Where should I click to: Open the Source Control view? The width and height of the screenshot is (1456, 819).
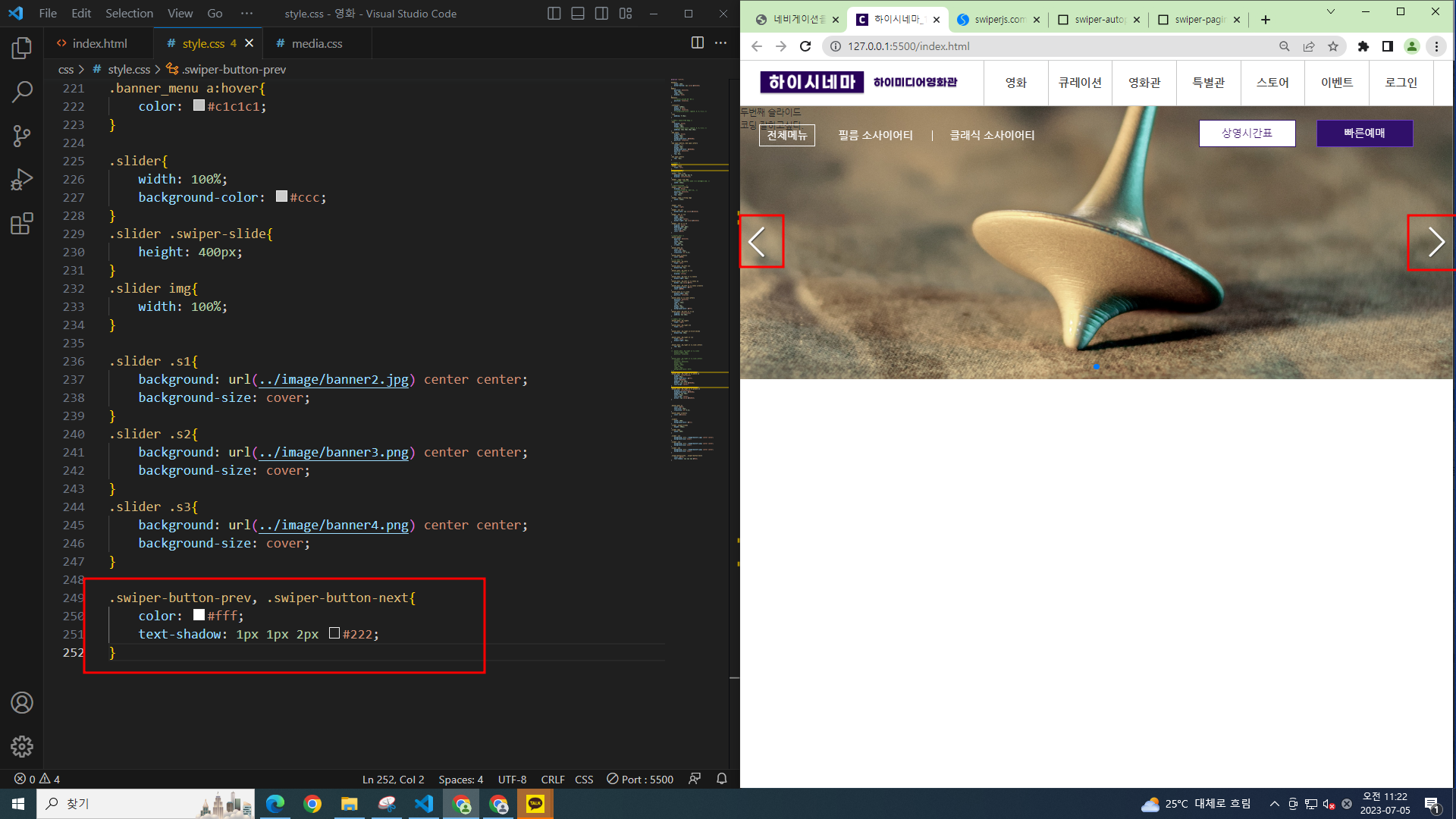click(22, 136)
